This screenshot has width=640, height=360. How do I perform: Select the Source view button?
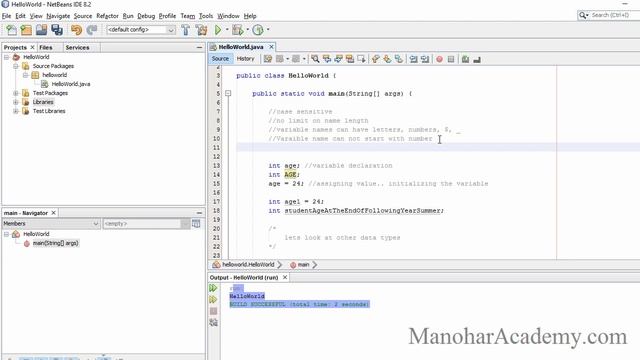(x=220, y=59)
